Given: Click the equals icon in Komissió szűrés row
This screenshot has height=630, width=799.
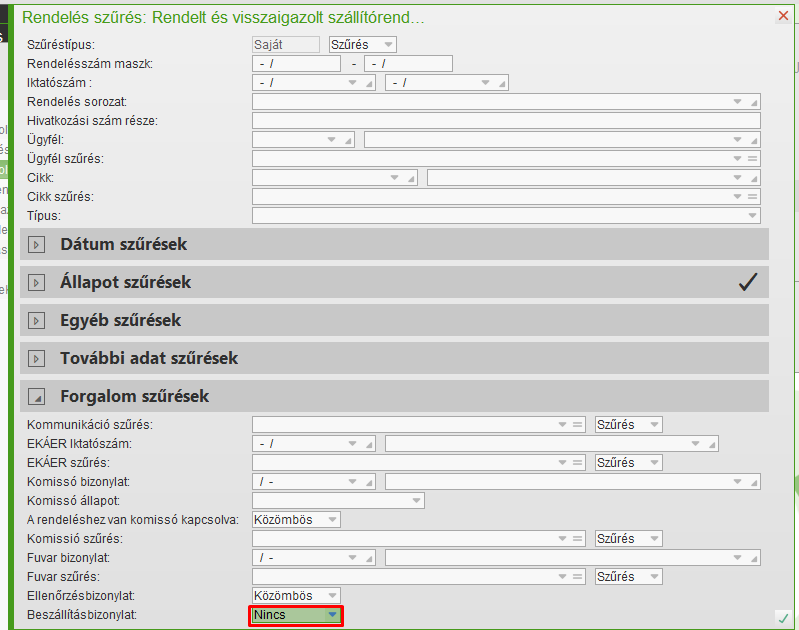Looking at the screenshot, I should tap(577, 539).
